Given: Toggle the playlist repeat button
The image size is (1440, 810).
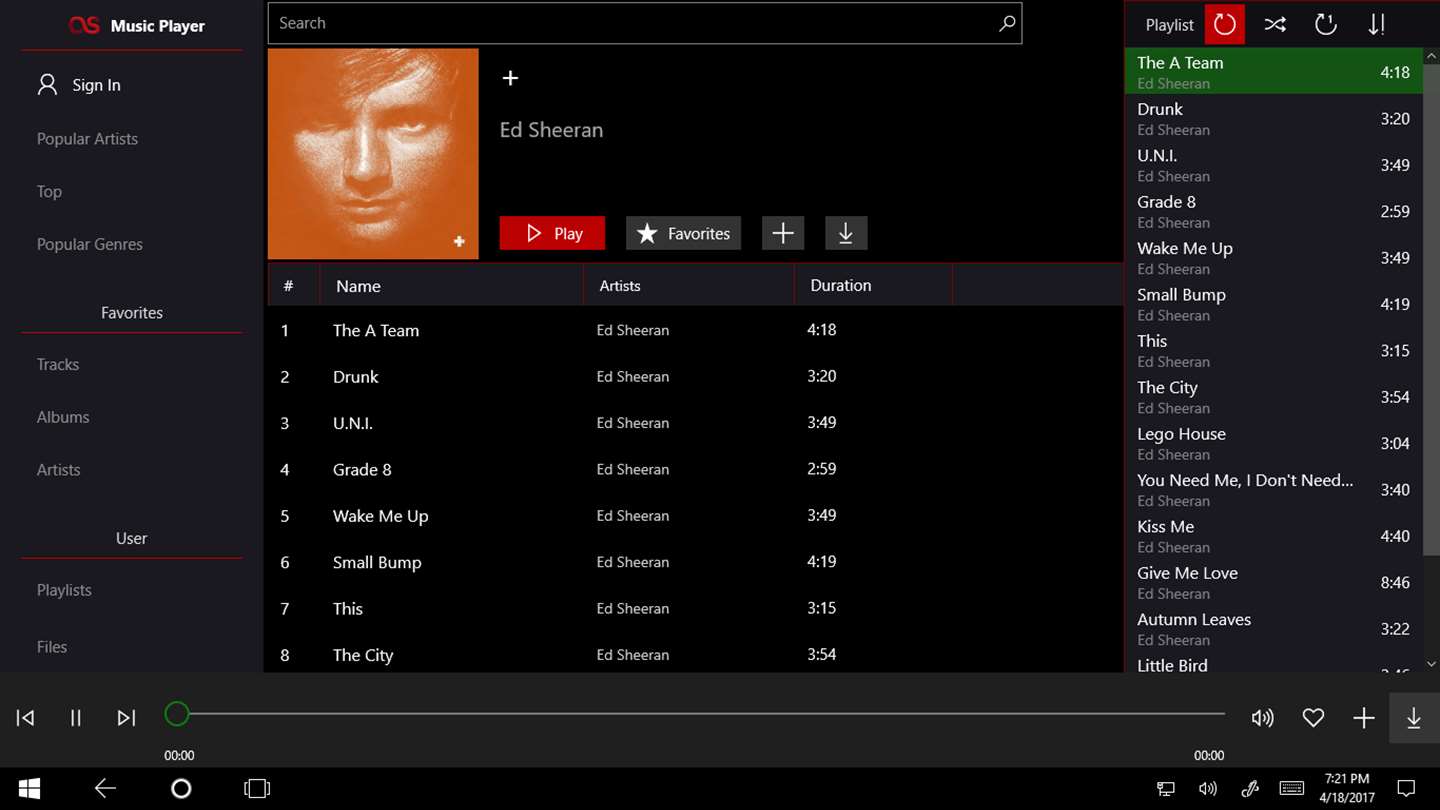Looking at the screenshot, I should (1225, 24).
